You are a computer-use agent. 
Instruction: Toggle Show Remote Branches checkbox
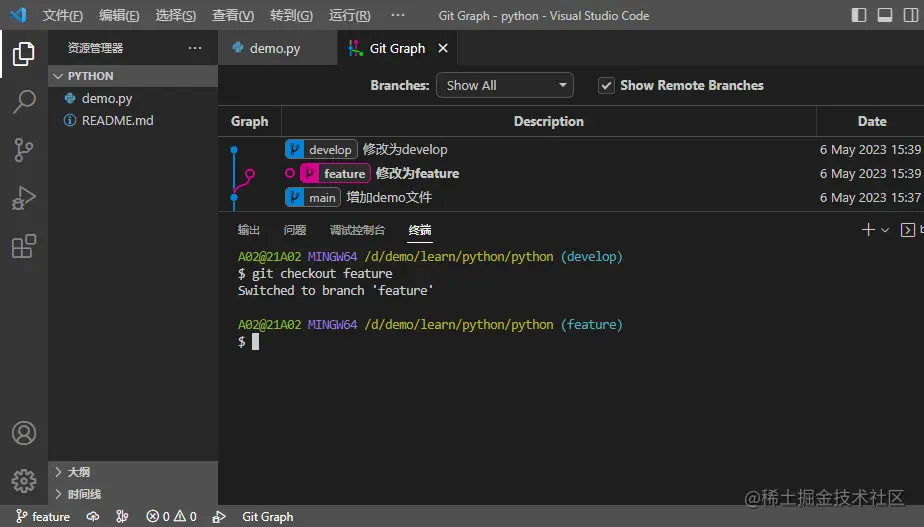(x=606, y=85)
